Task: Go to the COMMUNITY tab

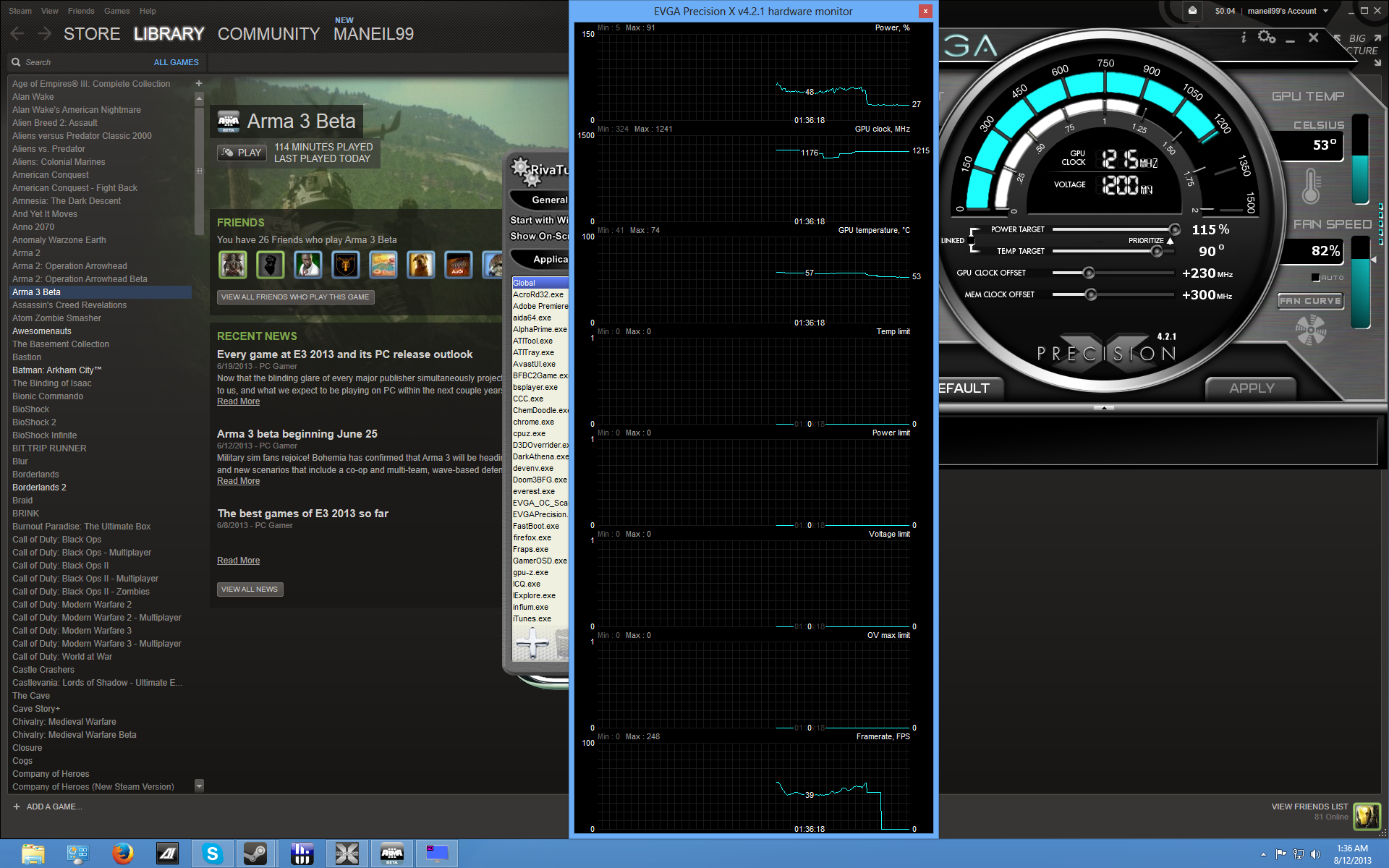Action: pos(268,34)
